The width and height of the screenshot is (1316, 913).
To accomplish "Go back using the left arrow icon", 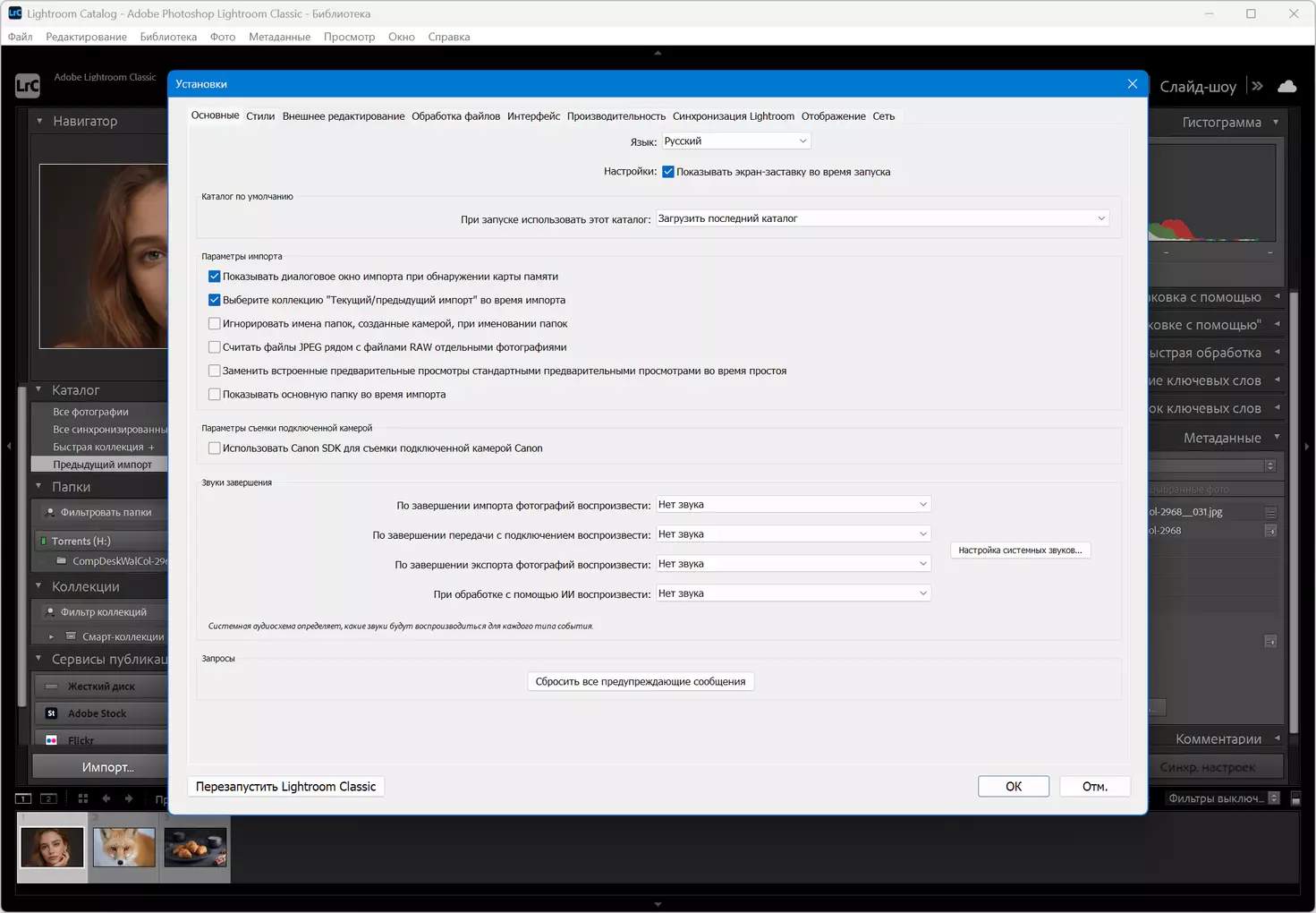I will 106,798.
